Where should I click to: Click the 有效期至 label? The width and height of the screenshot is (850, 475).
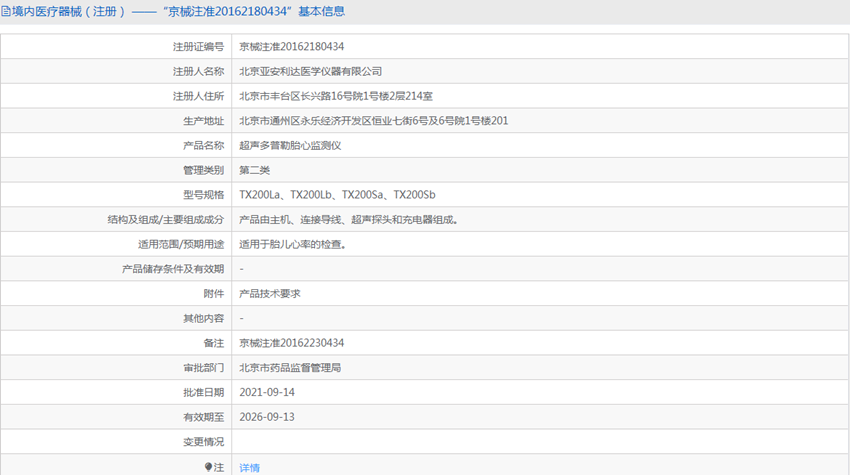click(x=203, y=417)
